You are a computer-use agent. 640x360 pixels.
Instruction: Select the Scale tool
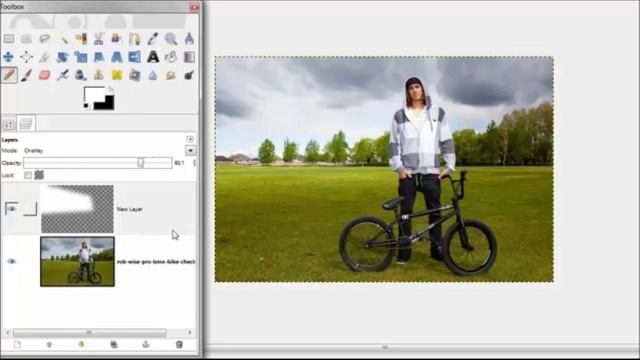point(81,57)
